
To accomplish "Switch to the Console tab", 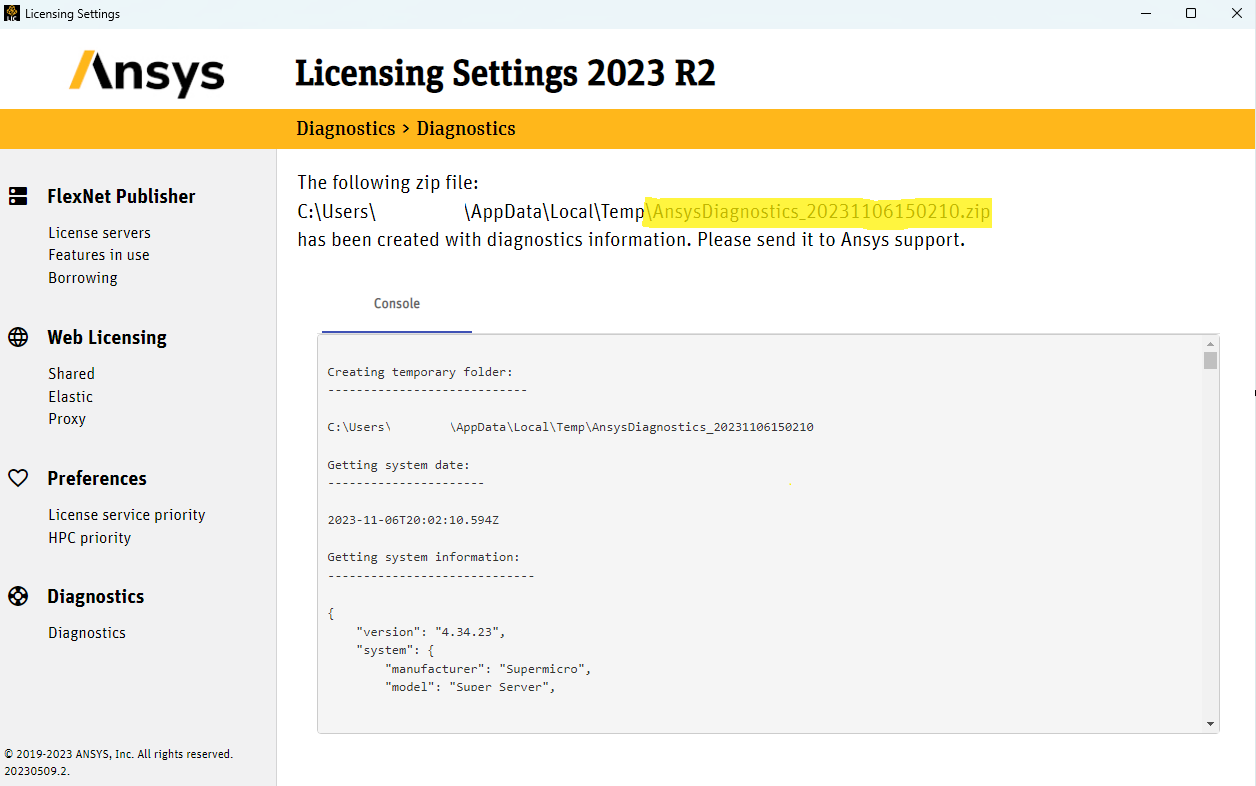I will coord(397,304).
